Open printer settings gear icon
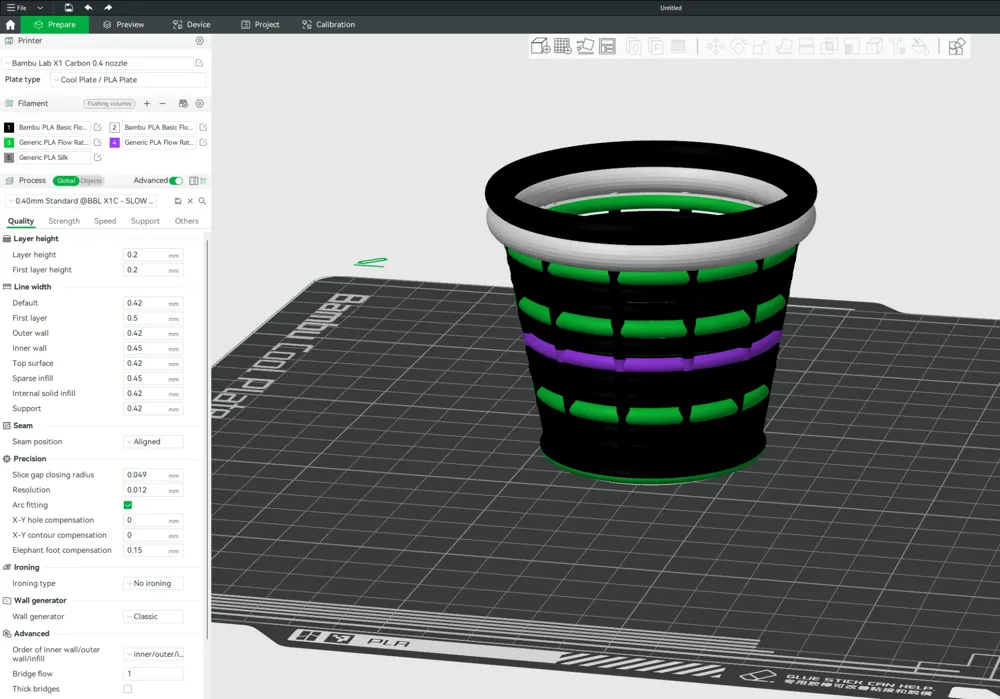The height and width of the screenshot is (699, 1000). click(199, 41)
